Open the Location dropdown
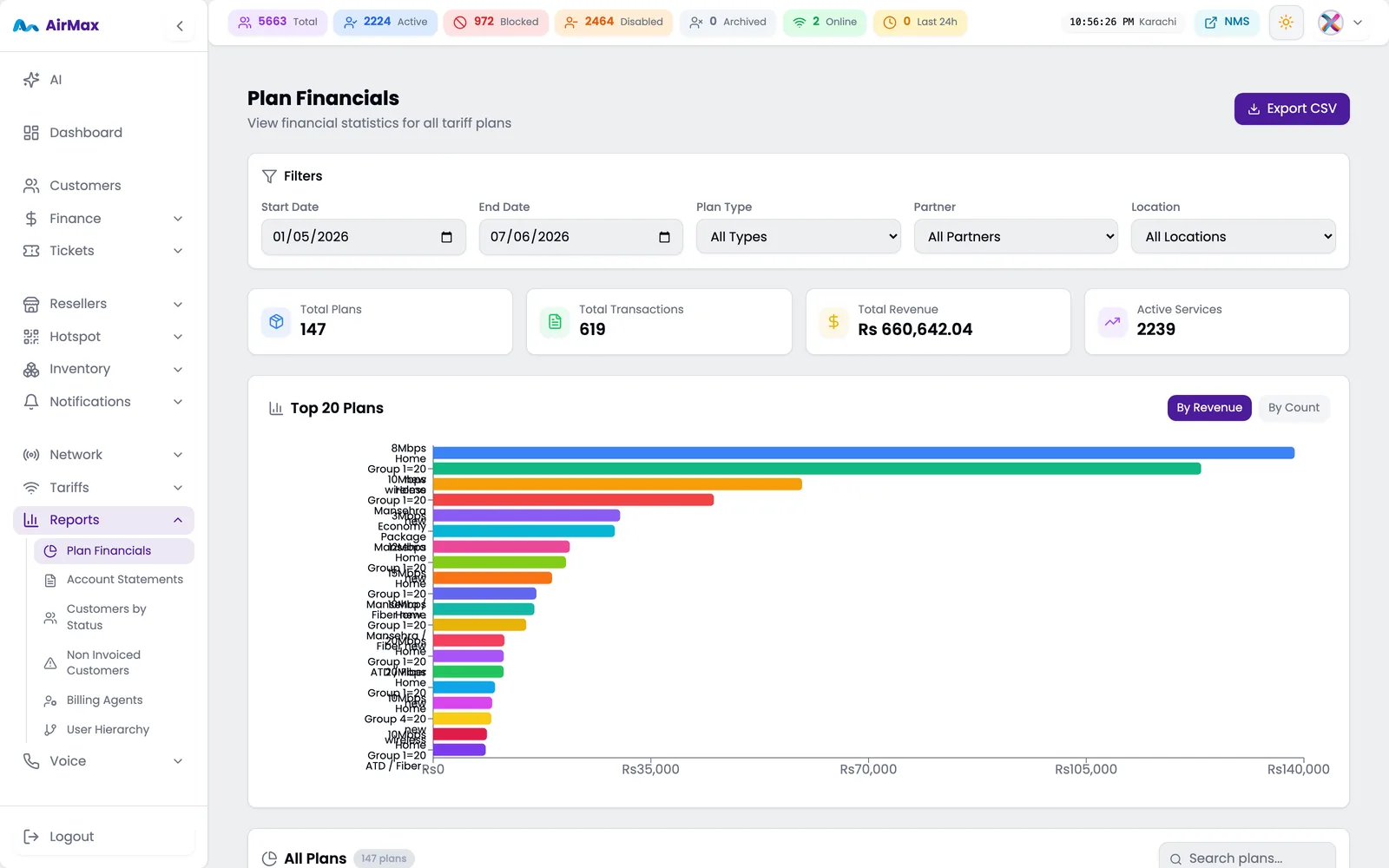The image size is (1389, 868). click(1234, 237)
